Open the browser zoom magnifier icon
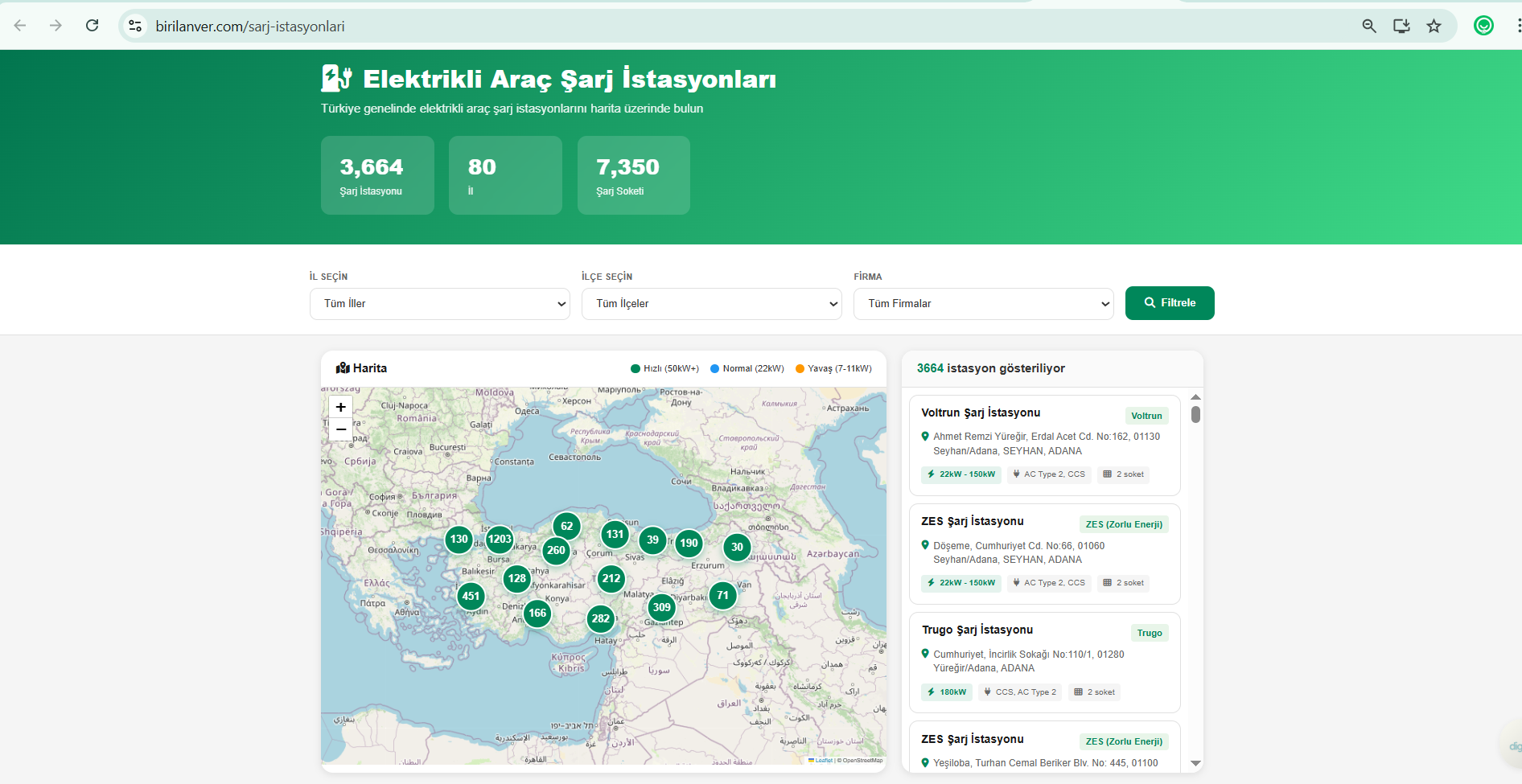This screenshot has height=784, width=1522. [1369, 26]
